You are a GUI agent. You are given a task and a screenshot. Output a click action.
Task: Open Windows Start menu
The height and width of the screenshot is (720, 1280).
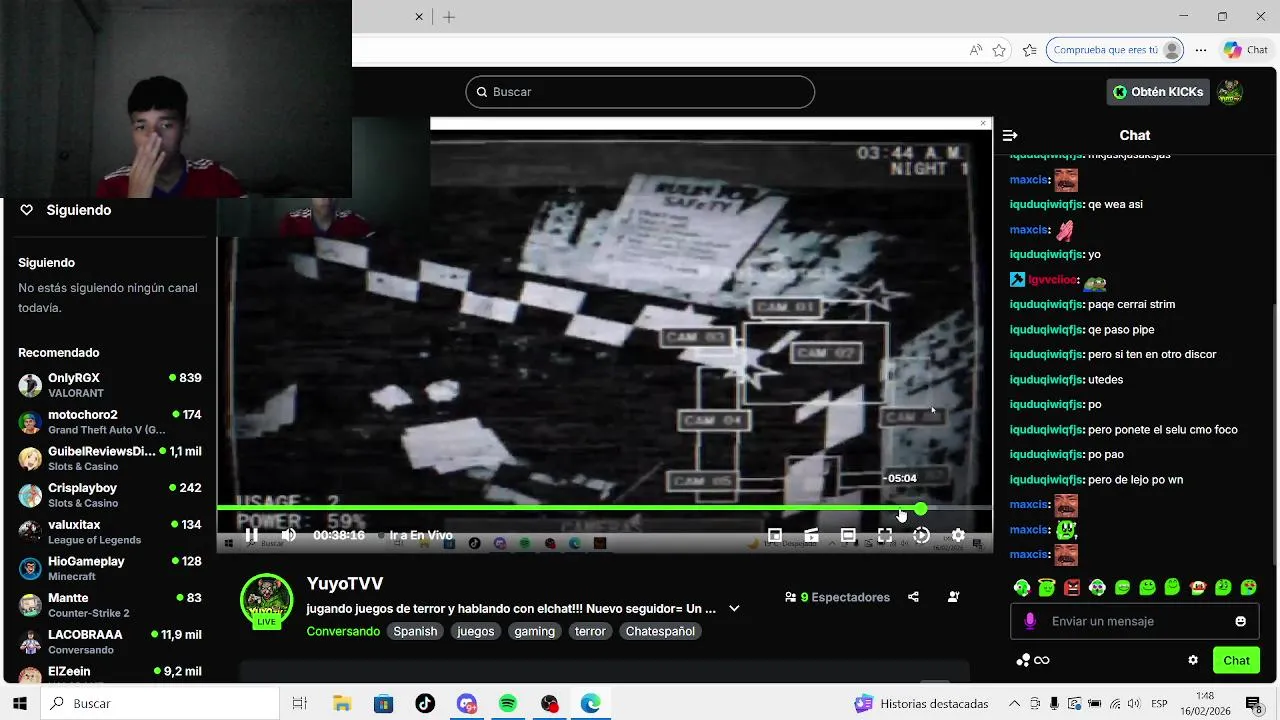[20, 703]
